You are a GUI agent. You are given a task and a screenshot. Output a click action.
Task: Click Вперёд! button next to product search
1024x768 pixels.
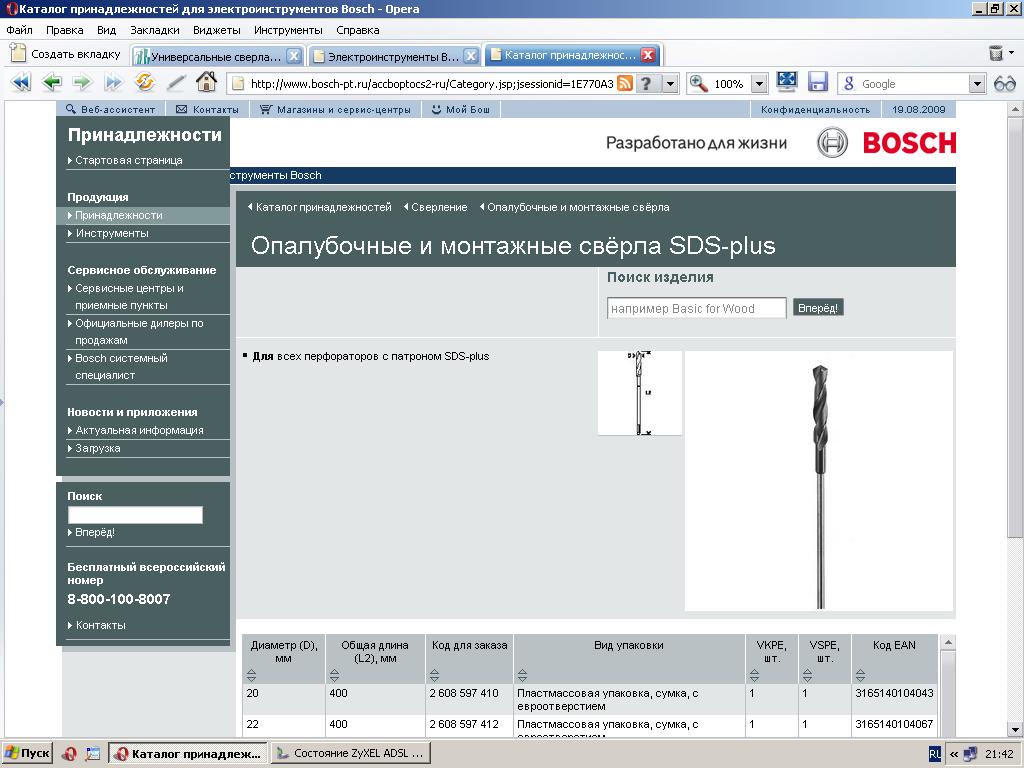tap(818, 308)
